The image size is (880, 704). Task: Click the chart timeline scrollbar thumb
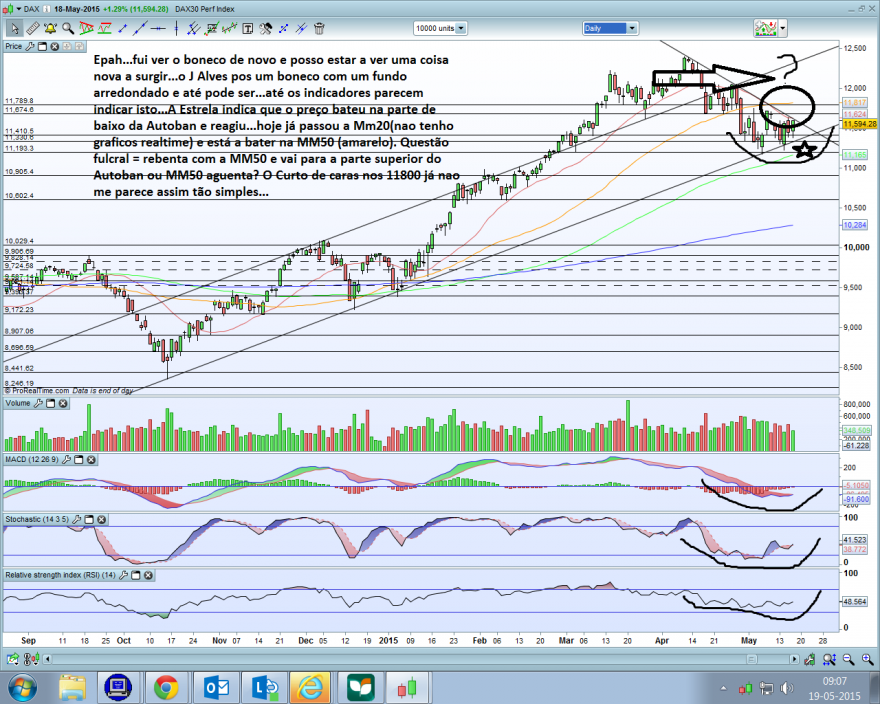751,659
